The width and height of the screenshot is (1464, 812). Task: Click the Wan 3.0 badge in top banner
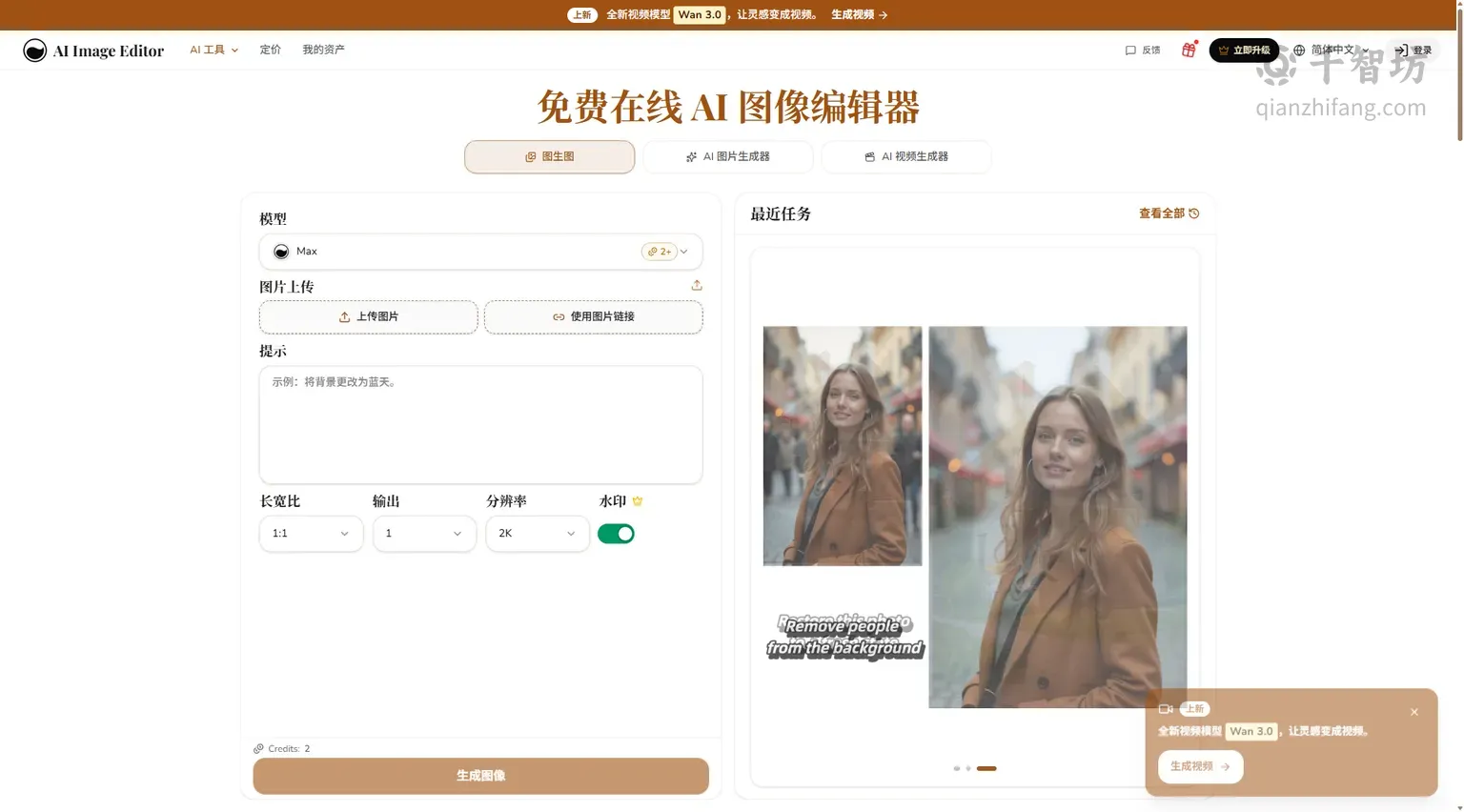[x=700, y=15]
